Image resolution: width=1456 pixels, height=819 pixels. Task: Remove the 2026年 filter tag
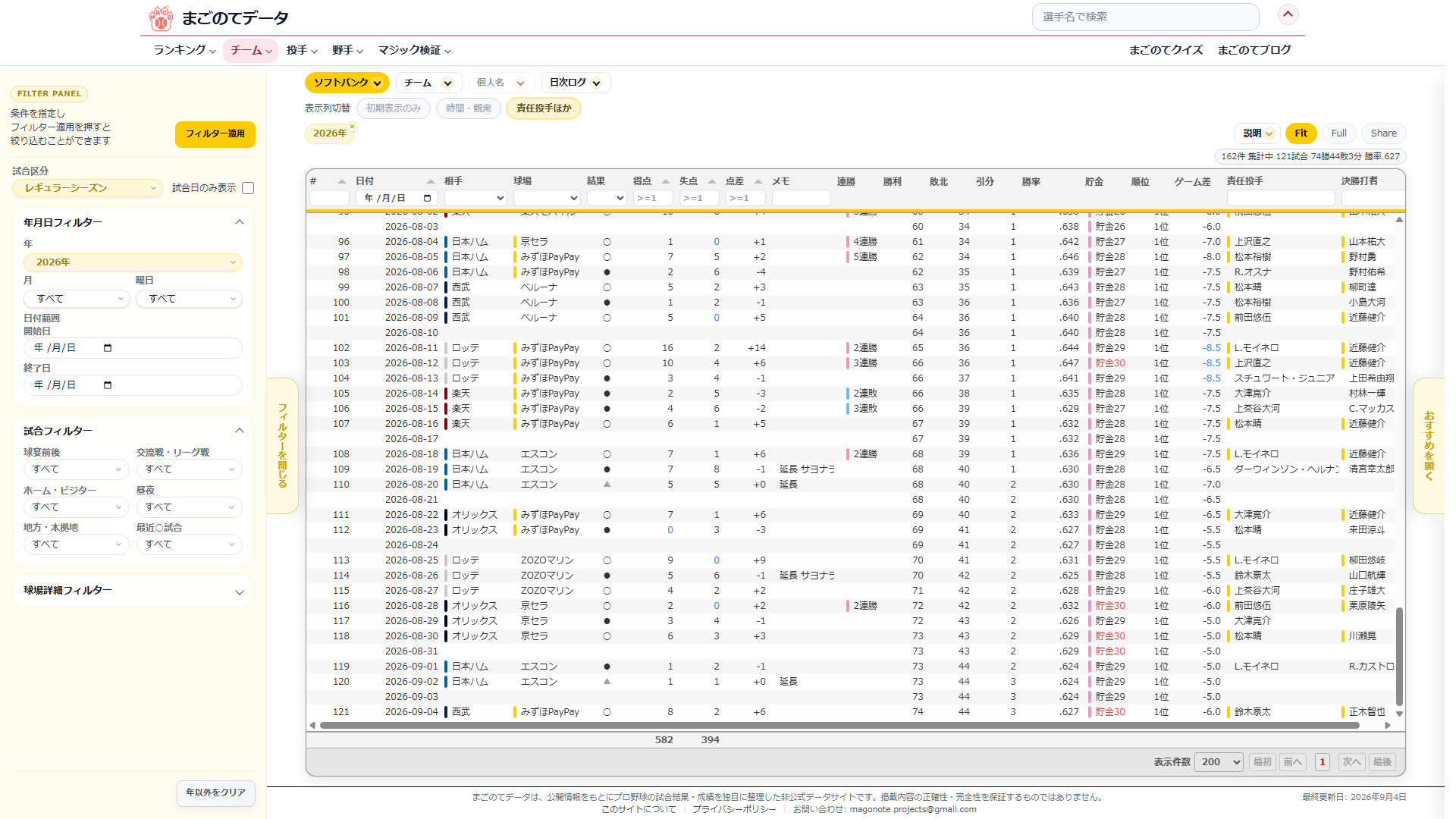tap(352, 127)
